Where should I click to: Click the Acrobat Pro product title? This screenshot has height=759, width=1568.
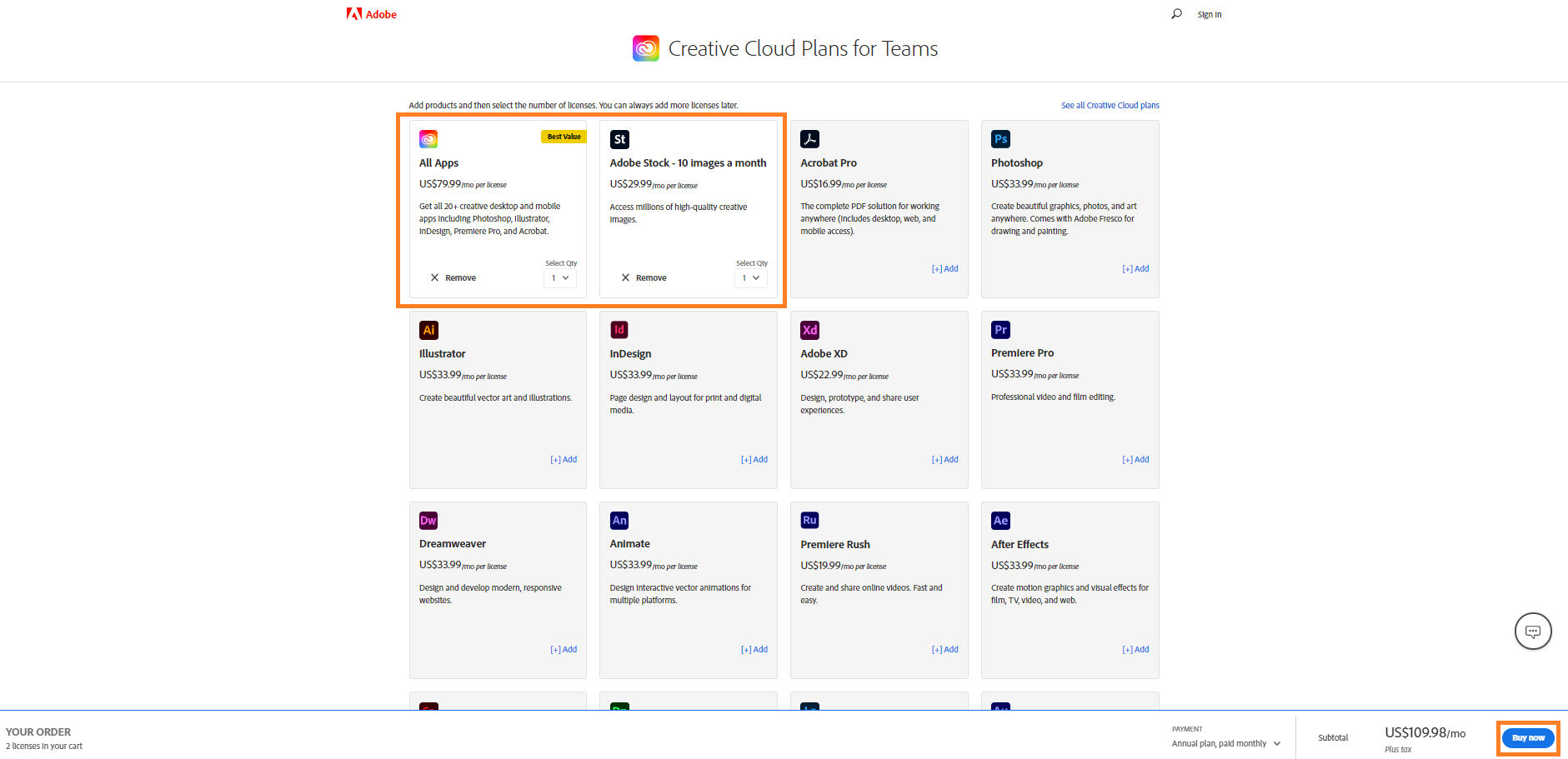tap(829, 163)
